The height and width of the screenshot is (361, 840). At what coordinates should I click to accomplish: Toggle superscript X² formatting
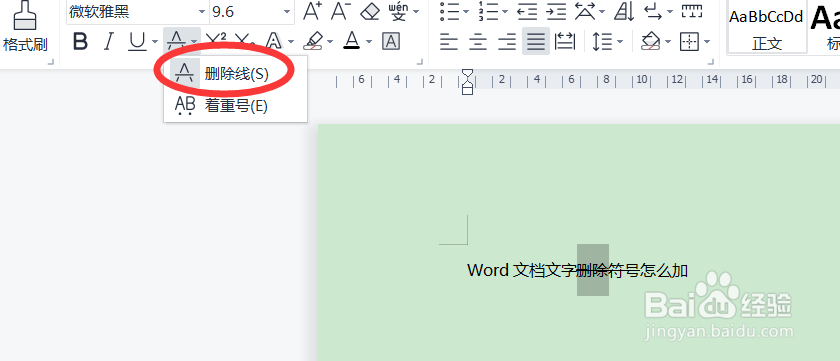tap(216, 41)
